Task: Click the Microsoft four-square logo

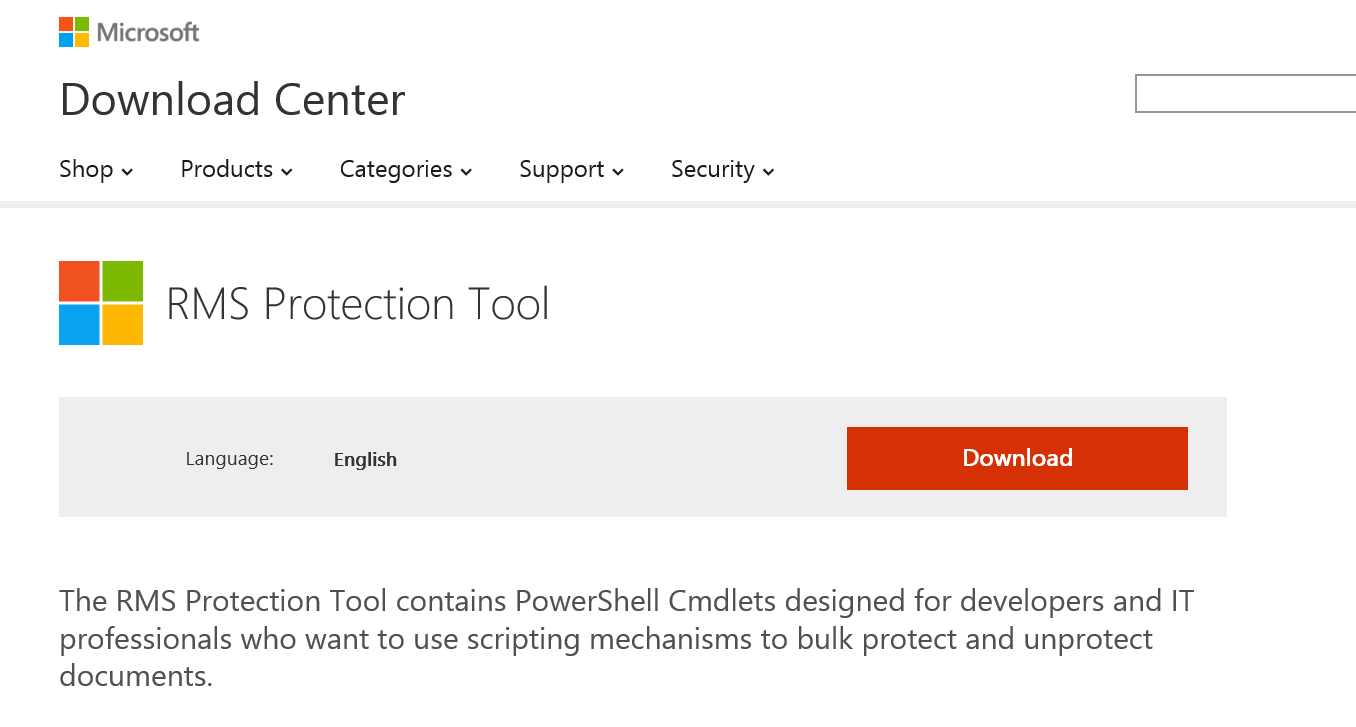Action: click(x=72, y=31)
